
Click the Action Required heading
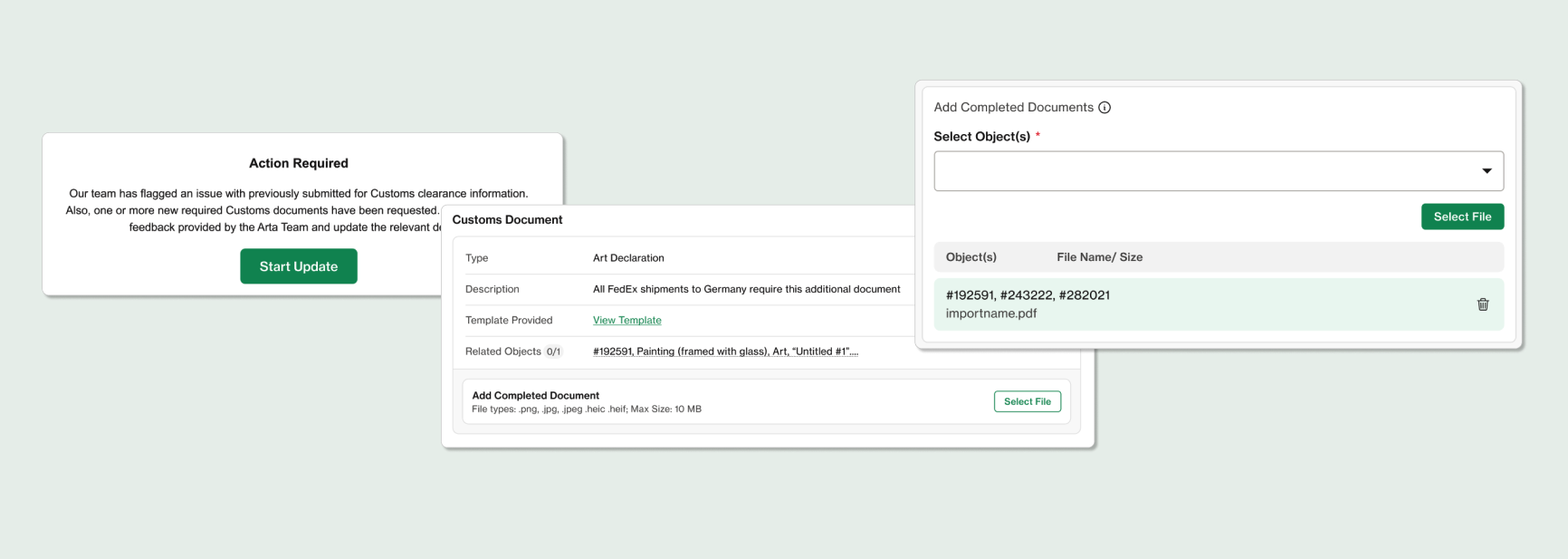pos(298,163)
